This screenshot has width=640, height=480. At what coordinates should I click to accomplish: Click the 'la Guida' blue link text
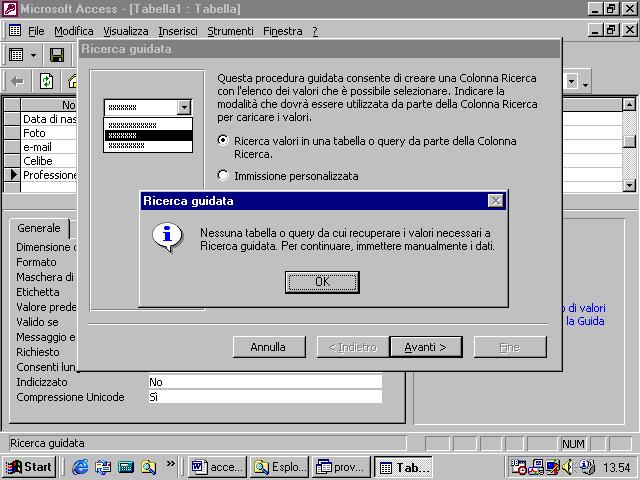(x=585, y=321)
